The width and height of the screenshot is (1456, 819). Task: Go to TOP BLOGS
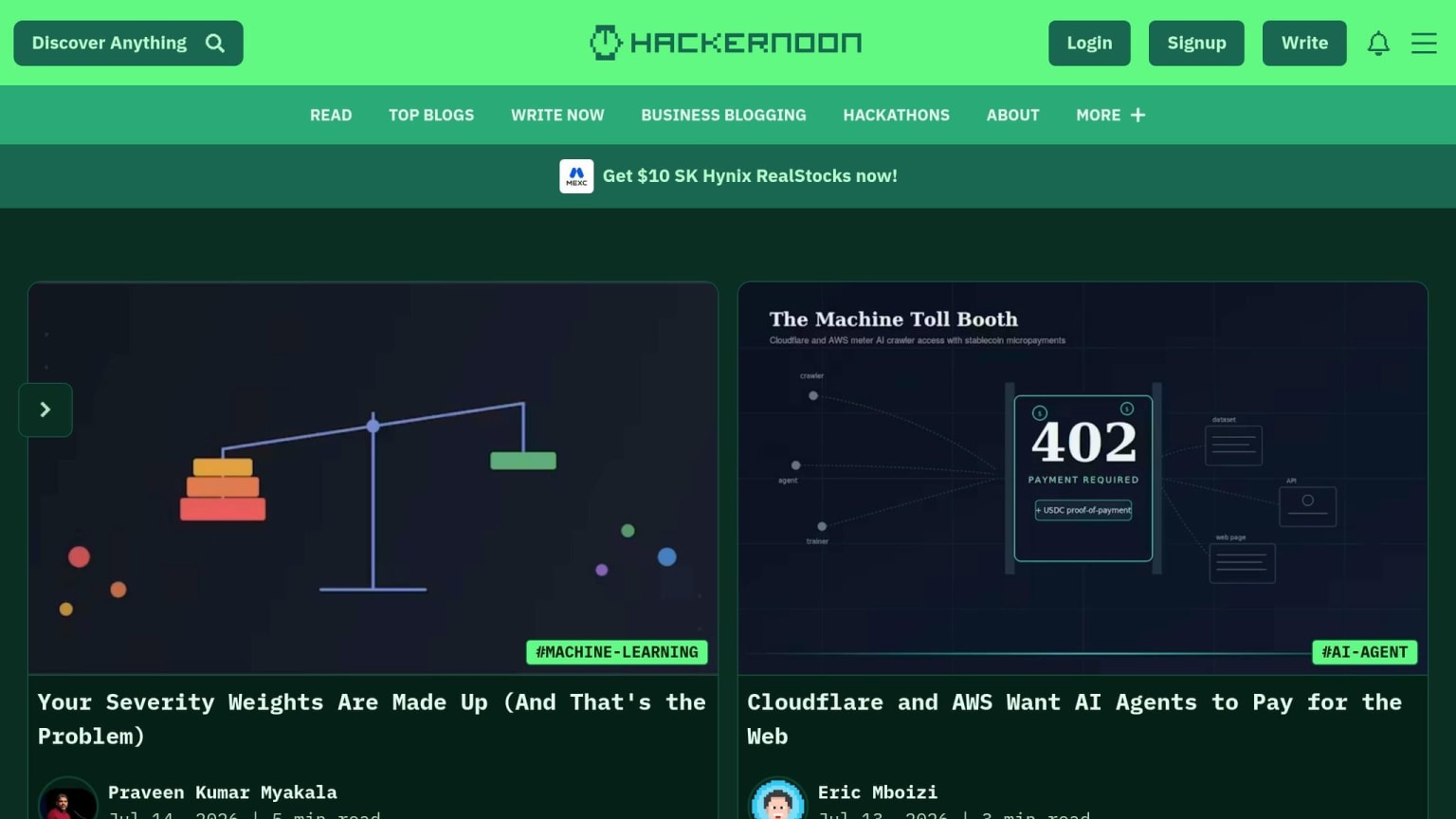431,115
